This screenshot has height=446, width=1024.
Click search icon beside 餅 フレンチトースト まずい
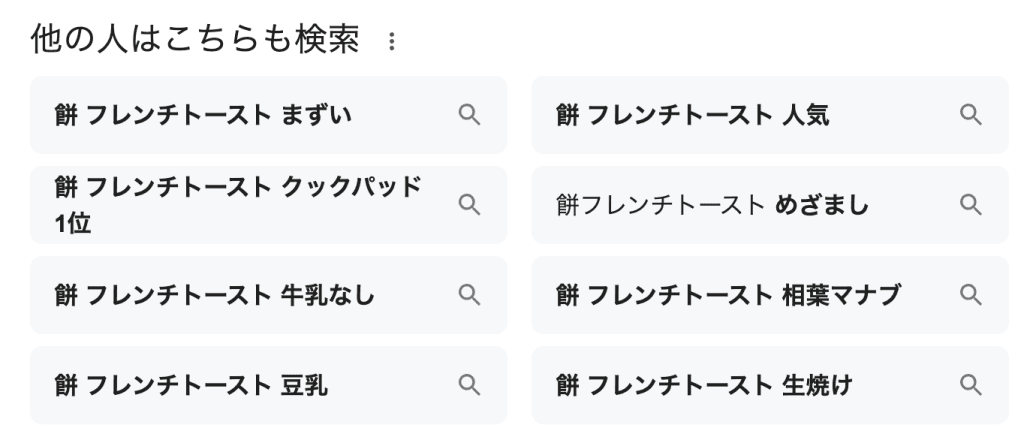click(x=469, y=115)
